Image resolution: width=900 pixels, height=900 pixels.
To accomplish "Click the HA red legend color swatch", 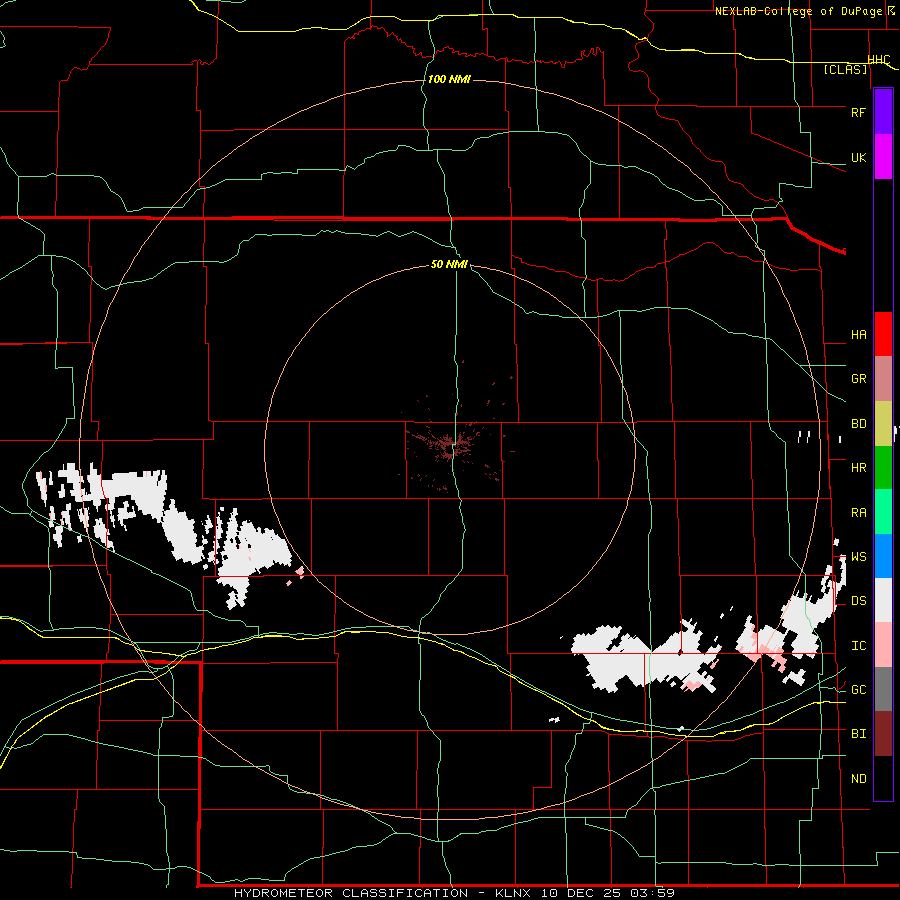I will [x=883, y=334].
